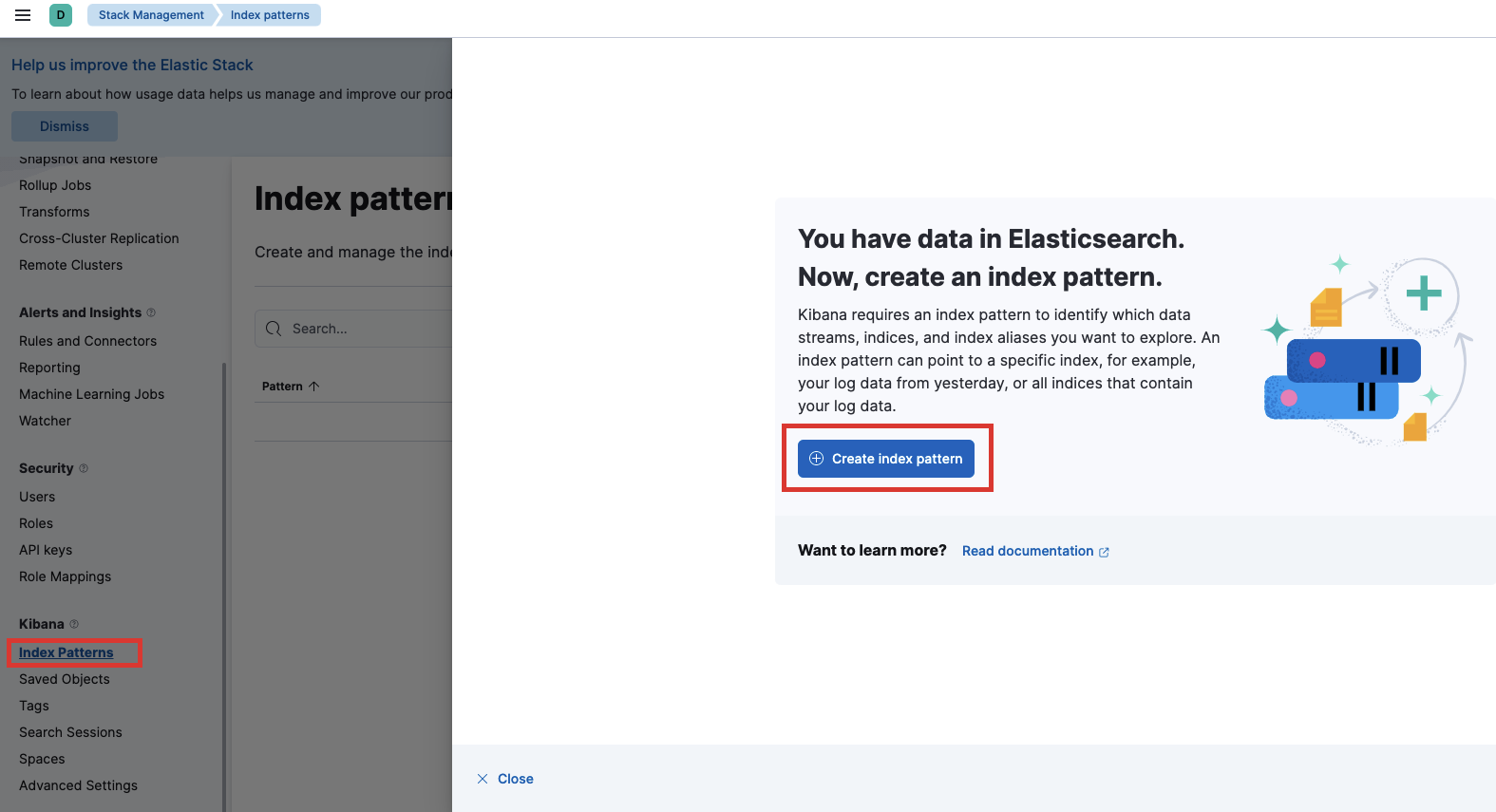Open API keys page
Image resolution: width=1496 pixels, height=812 pixels.
46,550
